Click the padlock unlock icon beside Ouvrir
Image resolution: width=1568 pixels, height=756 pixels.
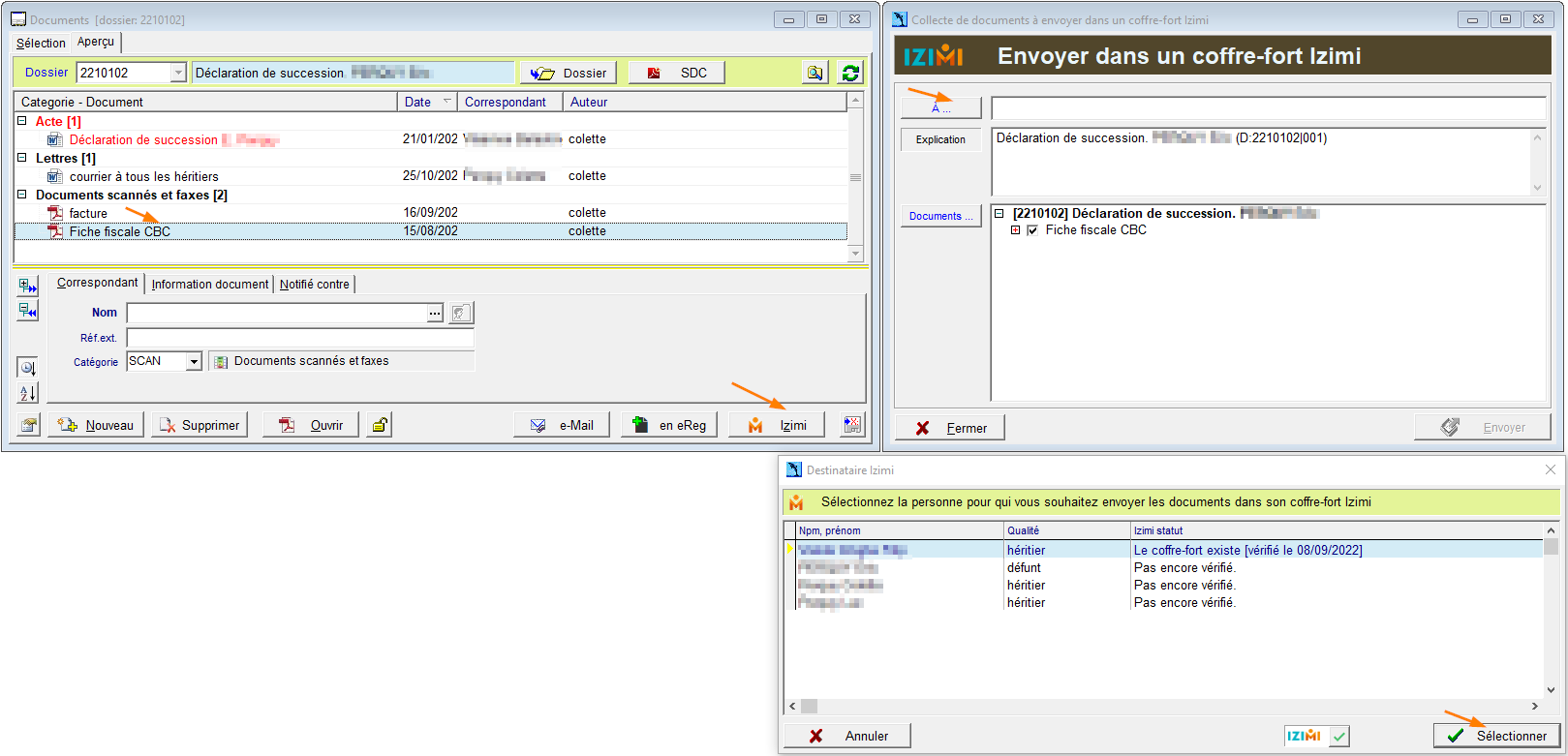tap(380, 425)
